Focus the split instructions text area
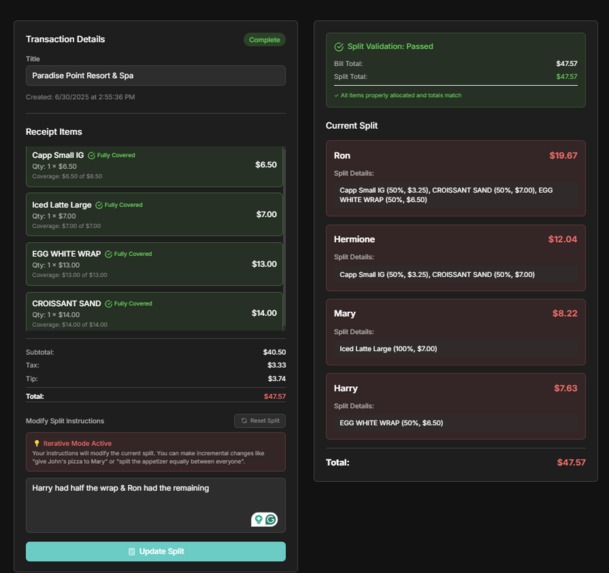This screenshot has height=573, width=609. click(156, 505)
